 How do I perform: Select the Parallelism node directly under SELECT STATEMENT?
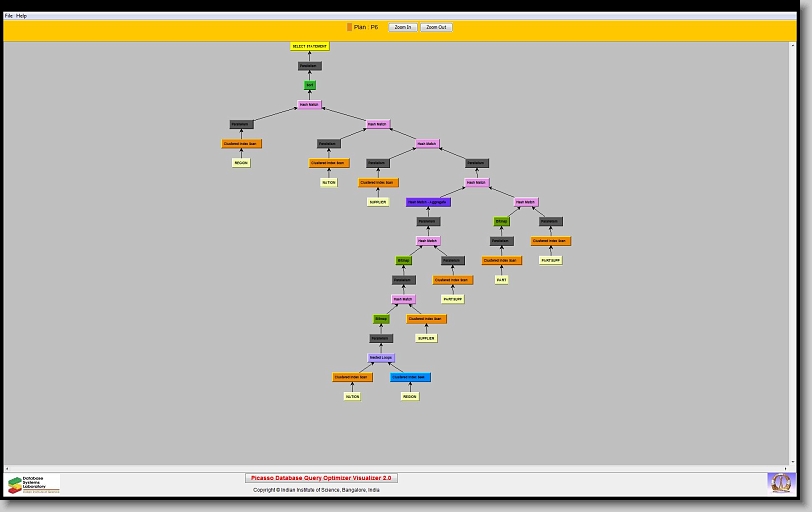(x=310, y=66)
